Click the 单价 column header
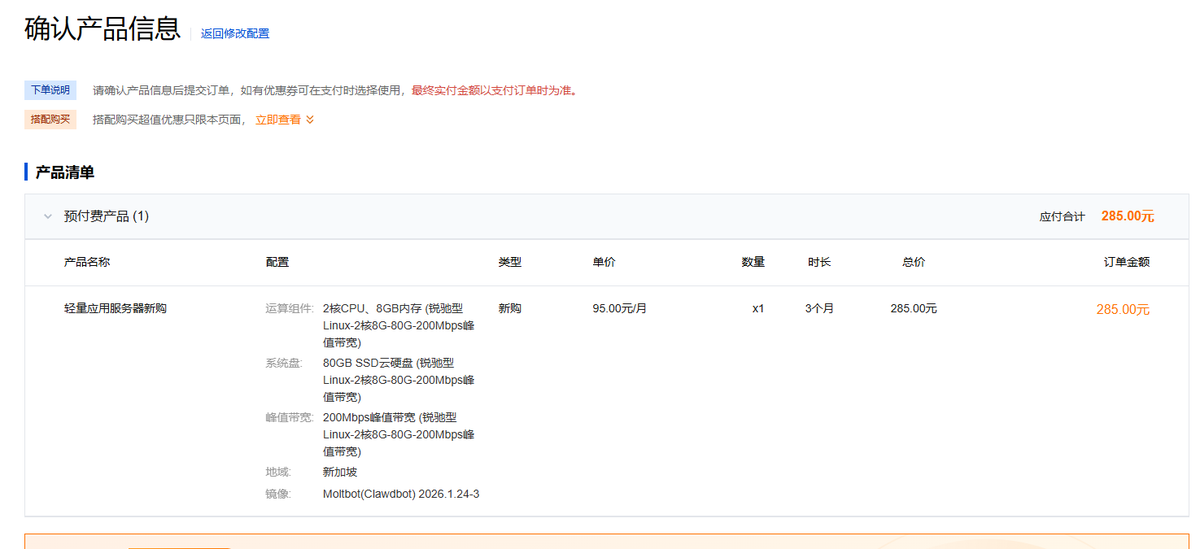 pos(604,262)
